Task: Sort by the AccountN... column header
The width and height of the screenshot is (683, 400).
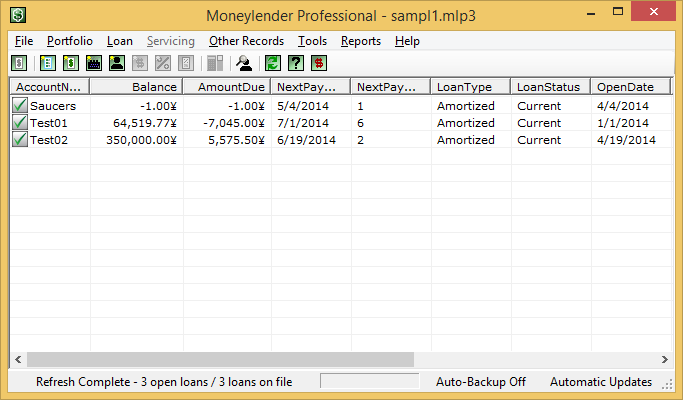Action: (50, 87)
